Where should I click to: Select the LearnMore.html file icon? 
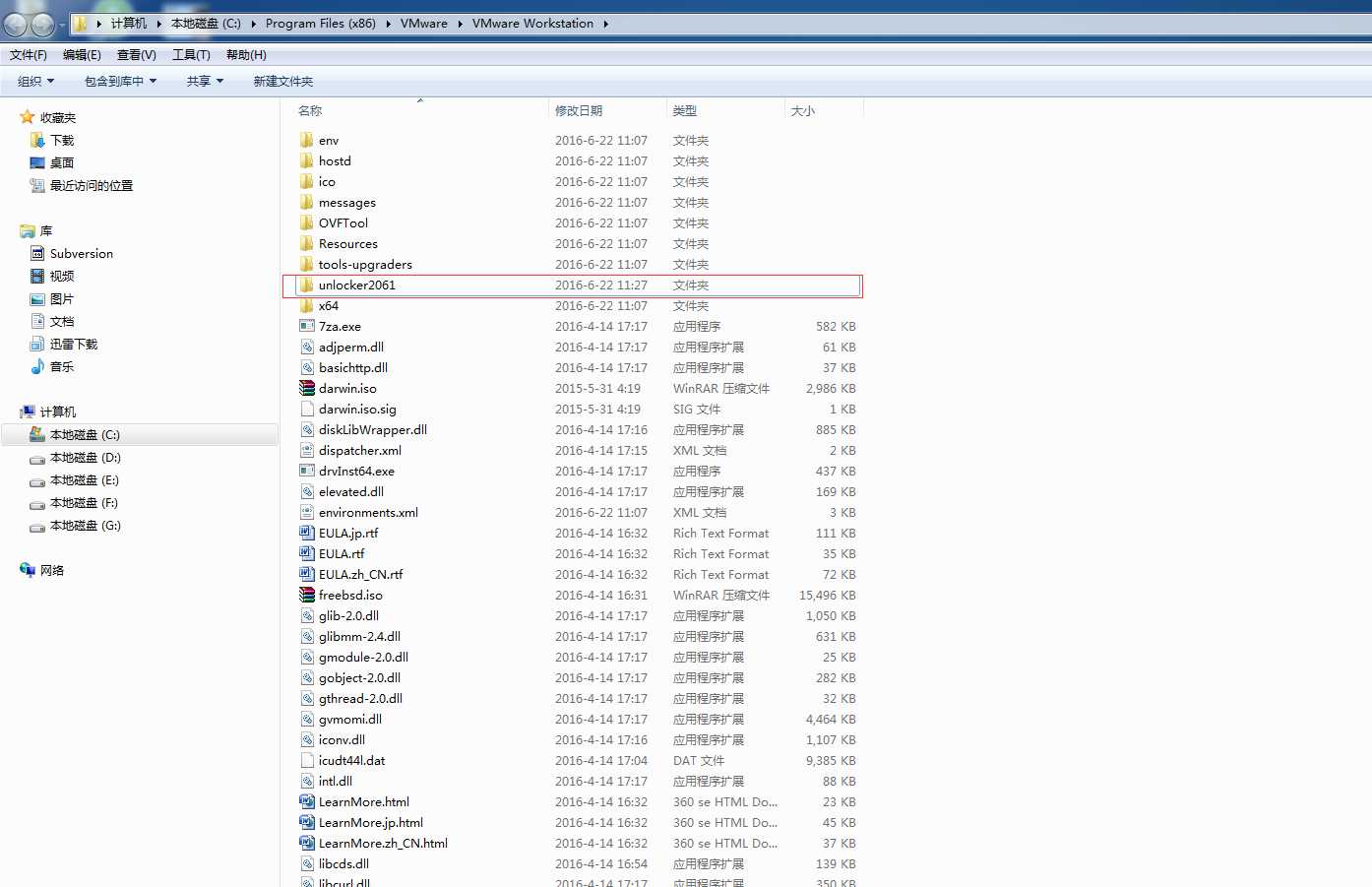coord(307,801)
